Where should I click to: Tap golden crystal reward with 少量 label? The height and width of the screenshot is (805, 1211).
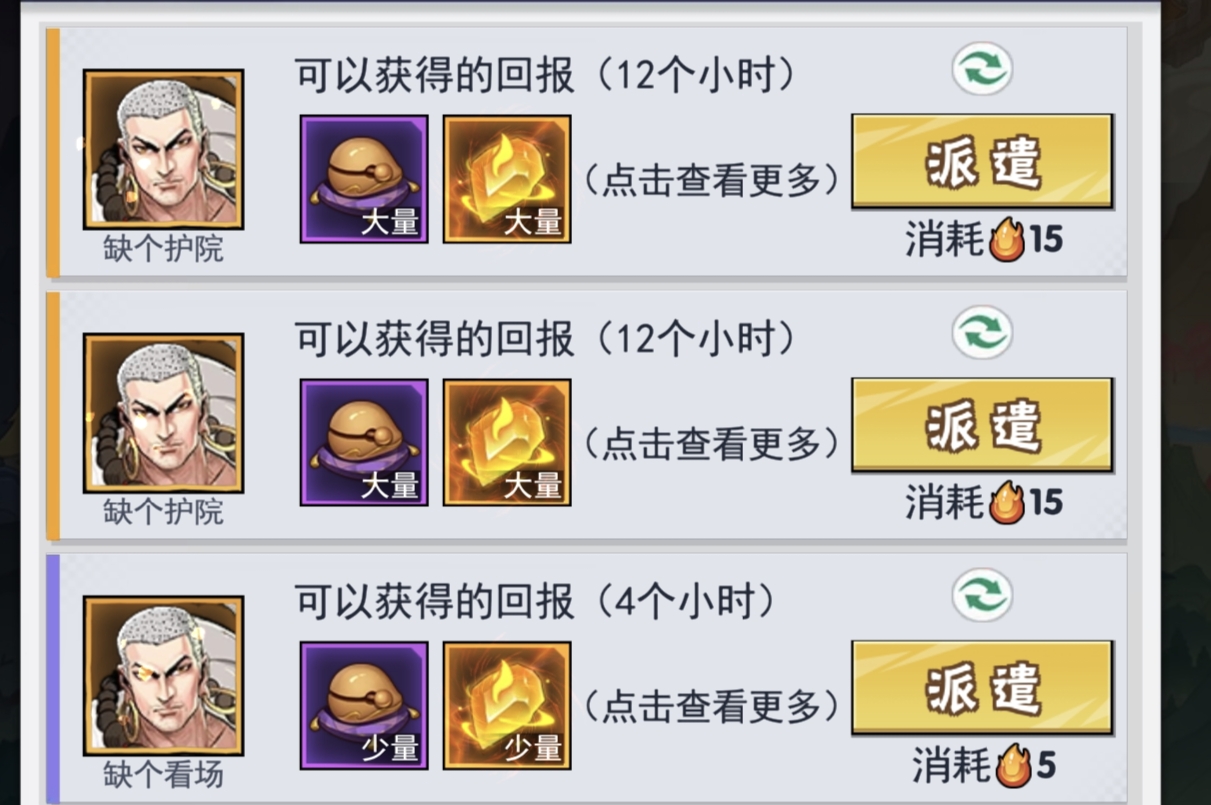pyautogui.click(x=507, y=705)
